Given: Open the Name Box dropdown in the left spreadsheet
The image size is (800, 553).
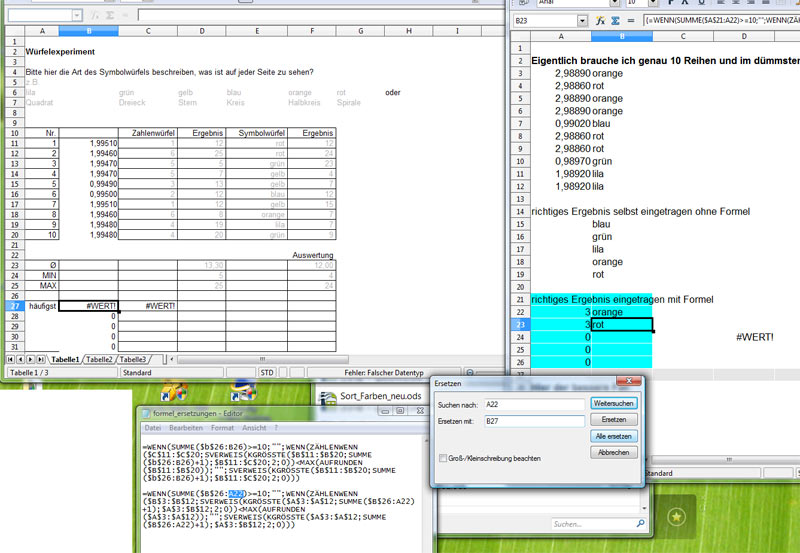Looking at the screenshot, I should [x=77, y=15].
